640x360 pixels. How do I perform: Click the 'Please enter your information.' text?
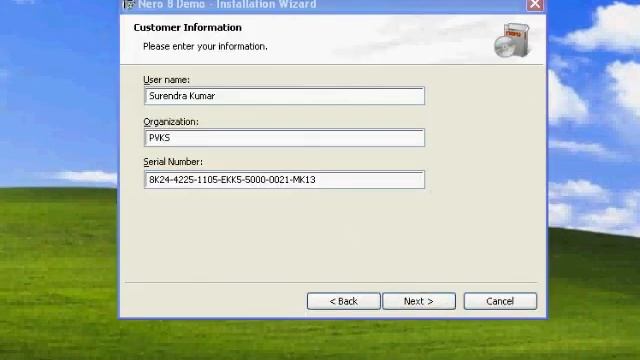click(205, 47)
